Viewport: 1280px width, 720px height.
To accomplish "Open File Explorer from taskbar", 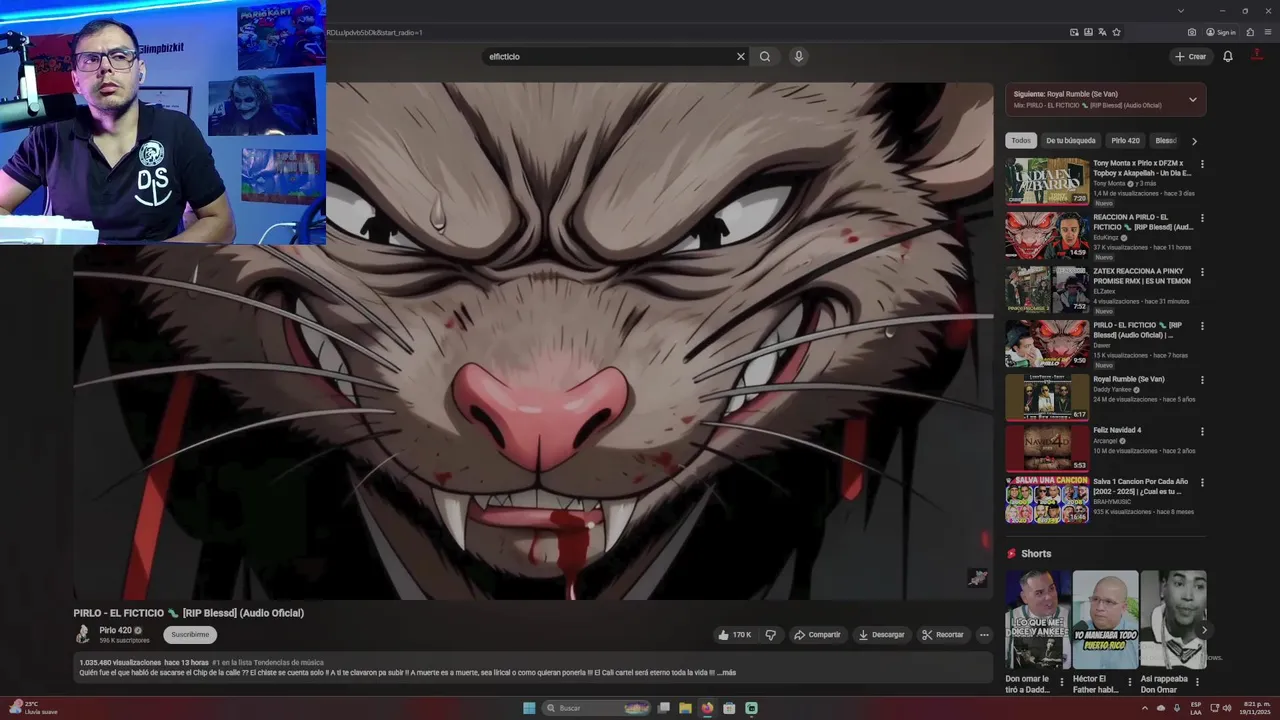I will click(685, 708).
